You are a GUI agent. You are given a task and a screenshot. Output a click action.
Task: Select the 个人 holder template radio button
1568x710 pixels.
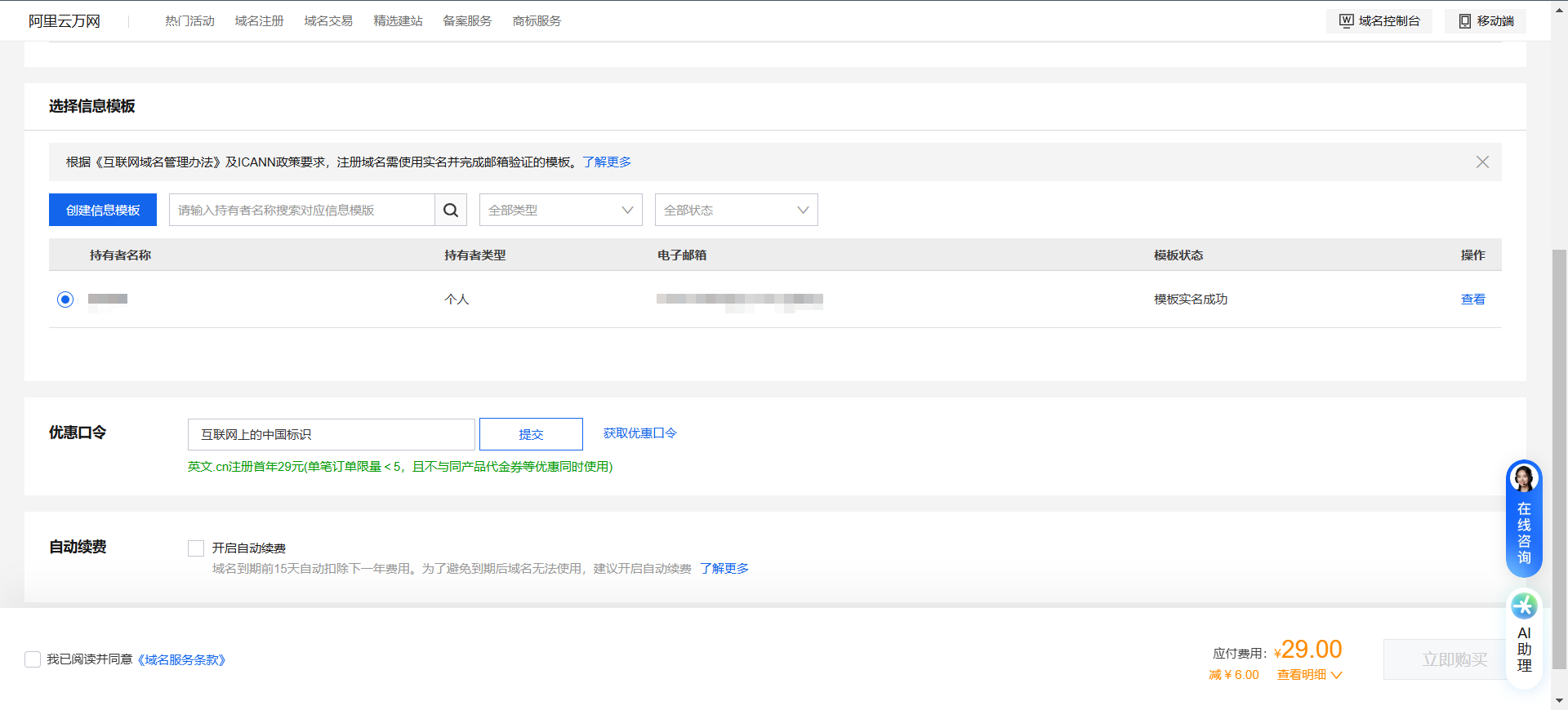click(x=65, y=300)
